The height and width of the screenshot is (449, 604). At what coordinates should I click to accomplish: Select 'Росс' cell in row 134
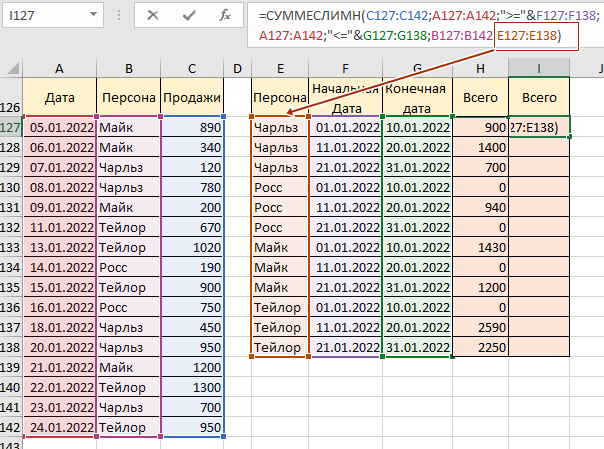coord(129,267)
